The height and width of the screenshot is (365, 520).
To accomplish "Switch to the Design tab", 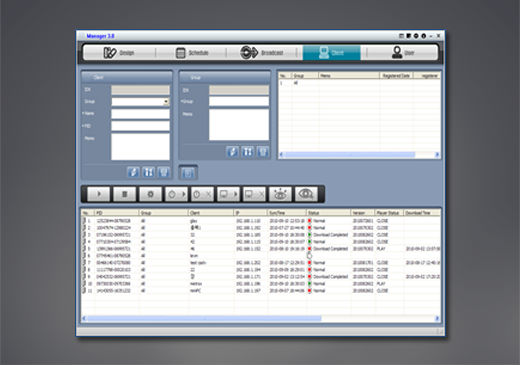I will [x=119, y=53].
